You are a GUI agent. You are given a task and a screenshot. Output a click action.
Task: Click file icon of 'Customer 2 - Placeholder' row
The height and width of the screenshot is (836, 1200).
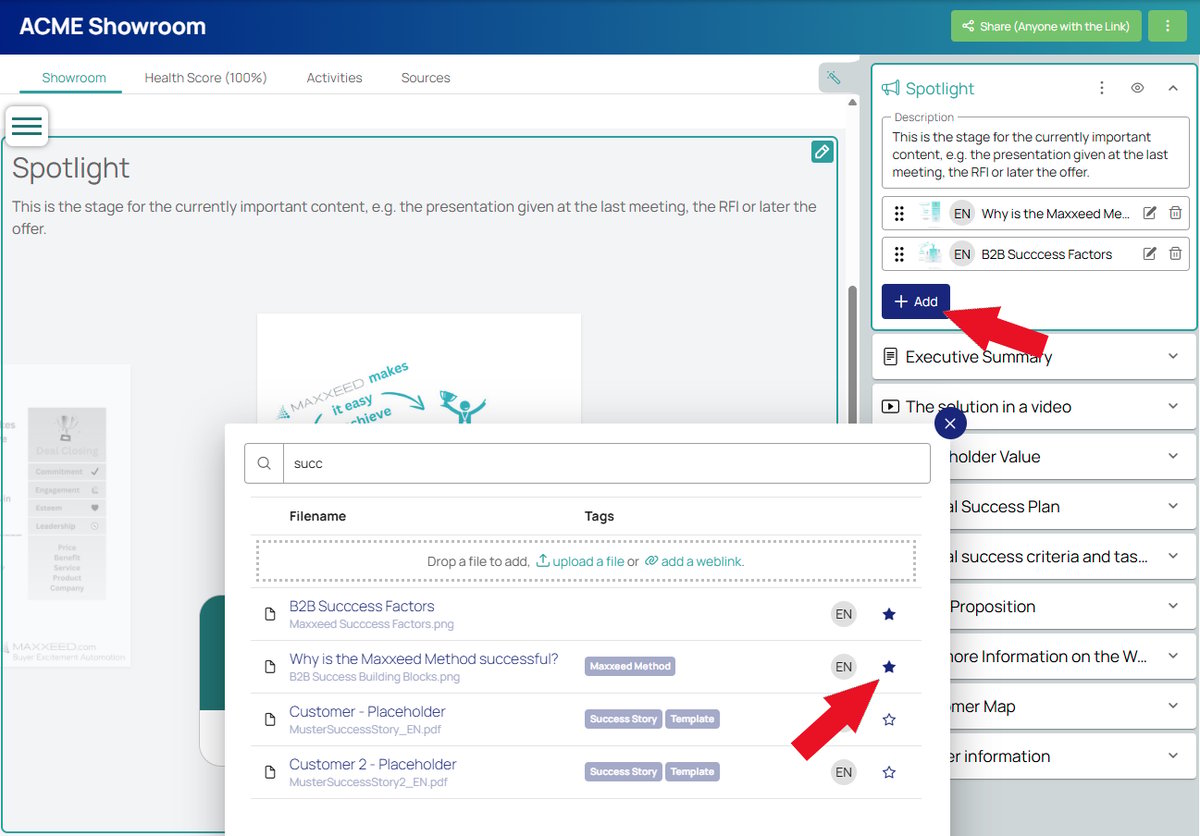pos(269,772)
